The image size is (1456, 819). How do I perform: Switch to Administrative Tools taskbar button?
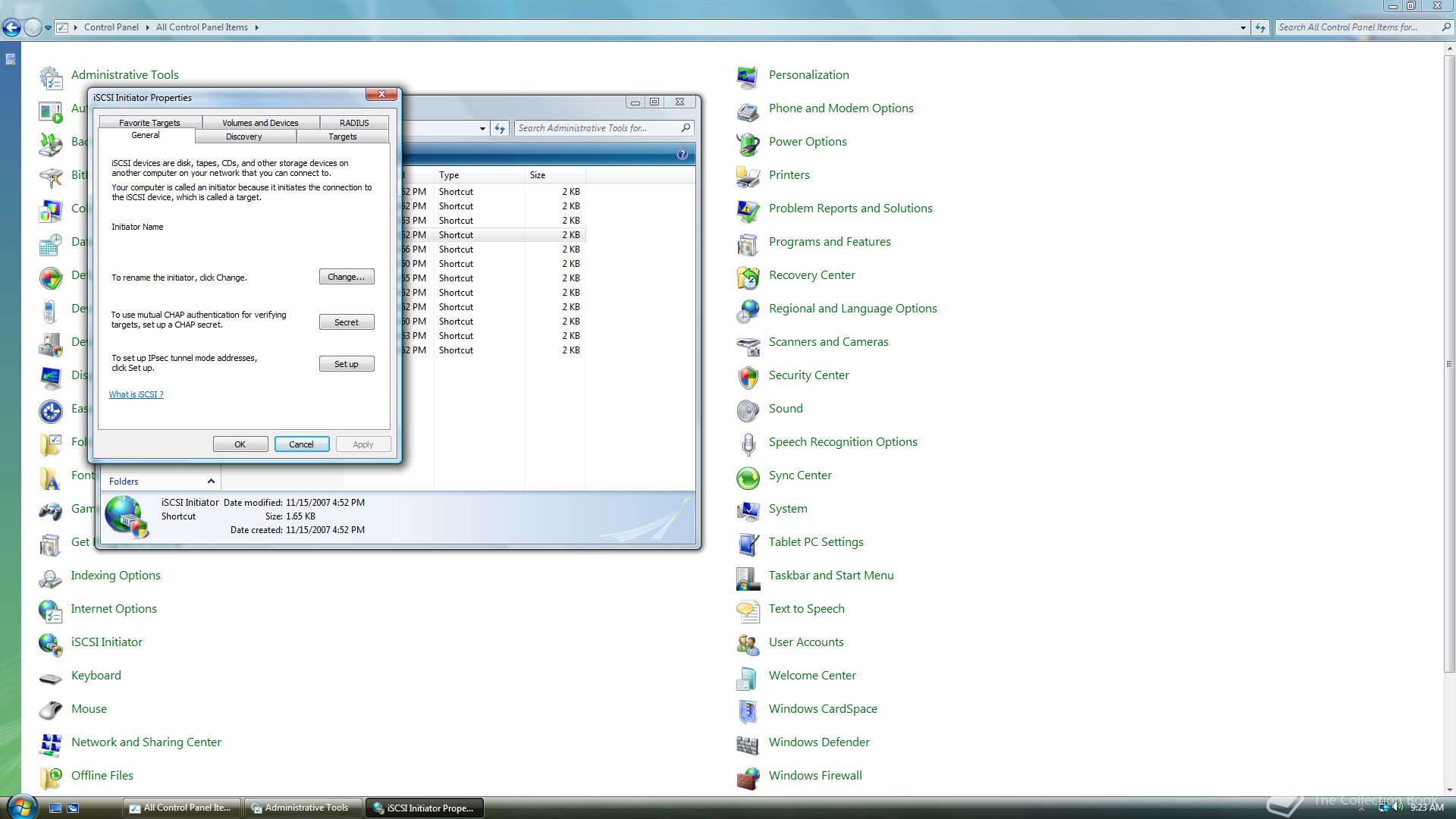pyautogui.click(x=303, y=808)
